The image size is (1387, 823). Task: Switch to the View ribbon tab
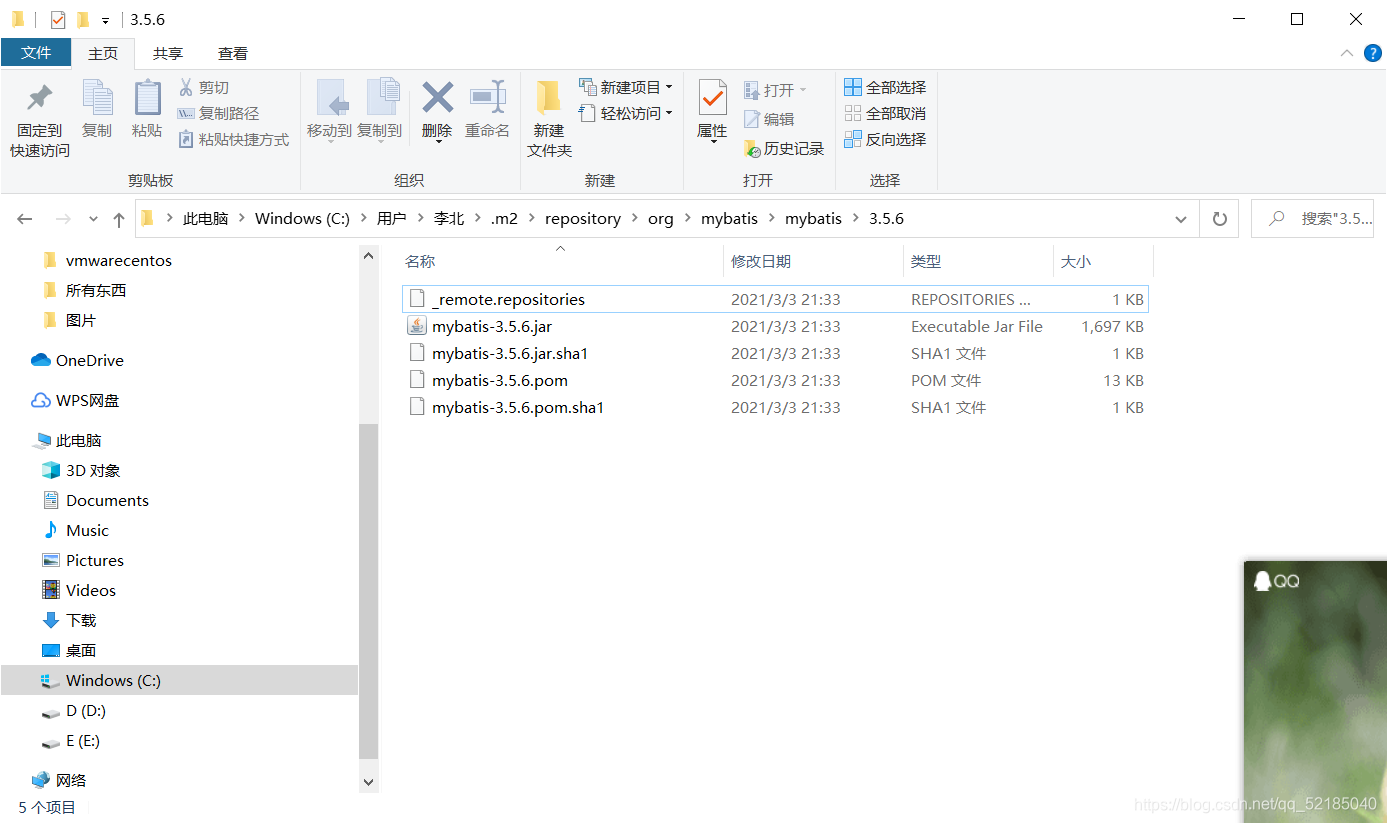pos(233,54)
